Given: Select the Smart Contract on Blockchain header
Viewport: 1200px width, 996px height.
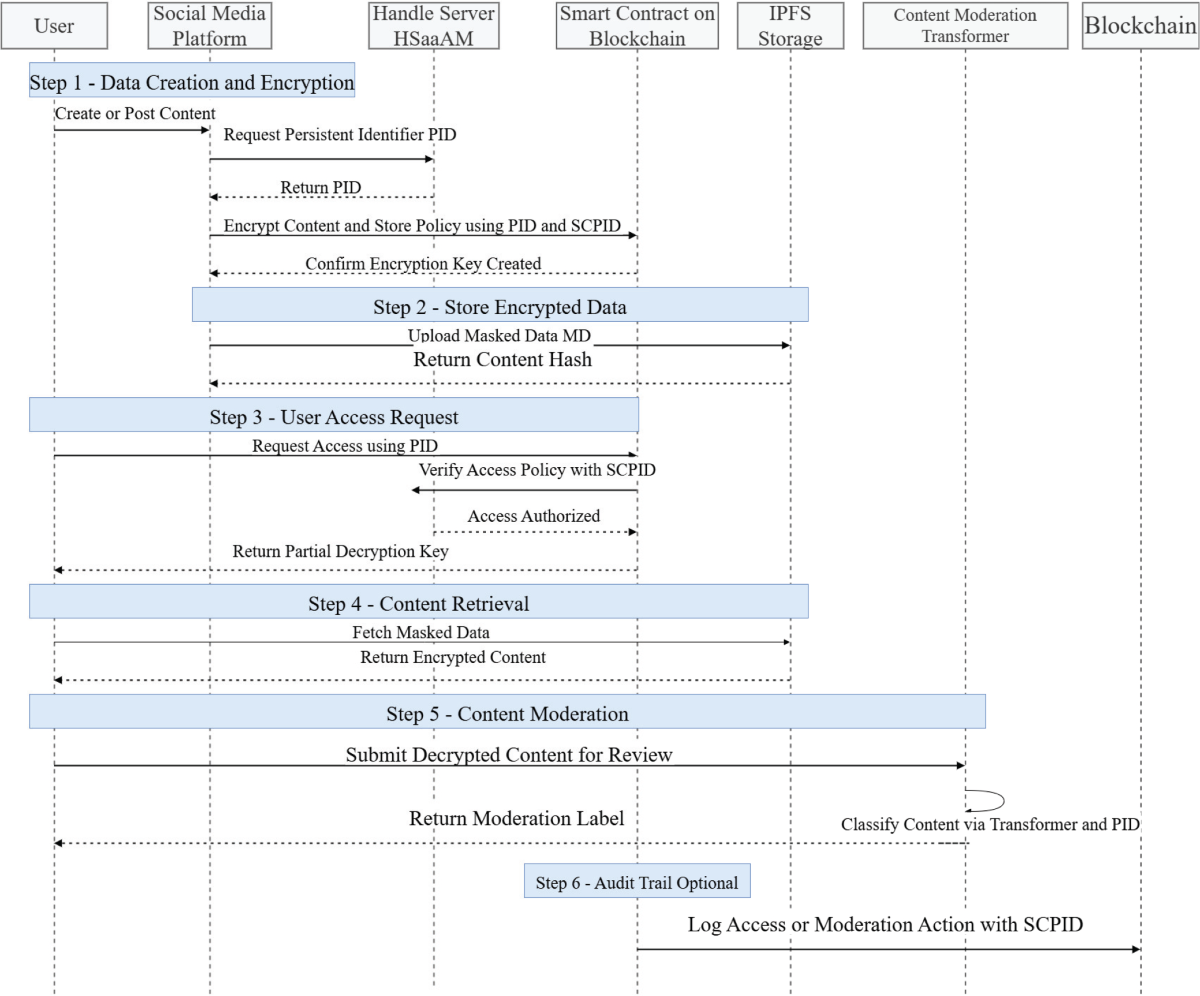Looking at the screenshot, I should click(x=637, y=25).
